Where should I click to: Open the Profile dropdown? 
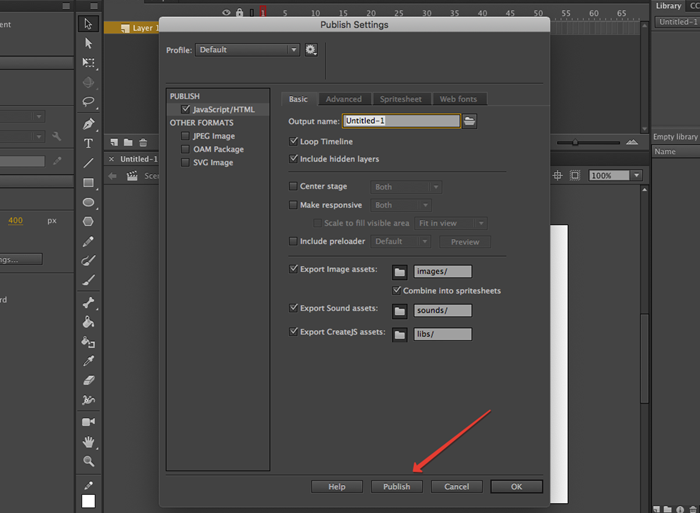pyautogui.click(x=247, y=49)
